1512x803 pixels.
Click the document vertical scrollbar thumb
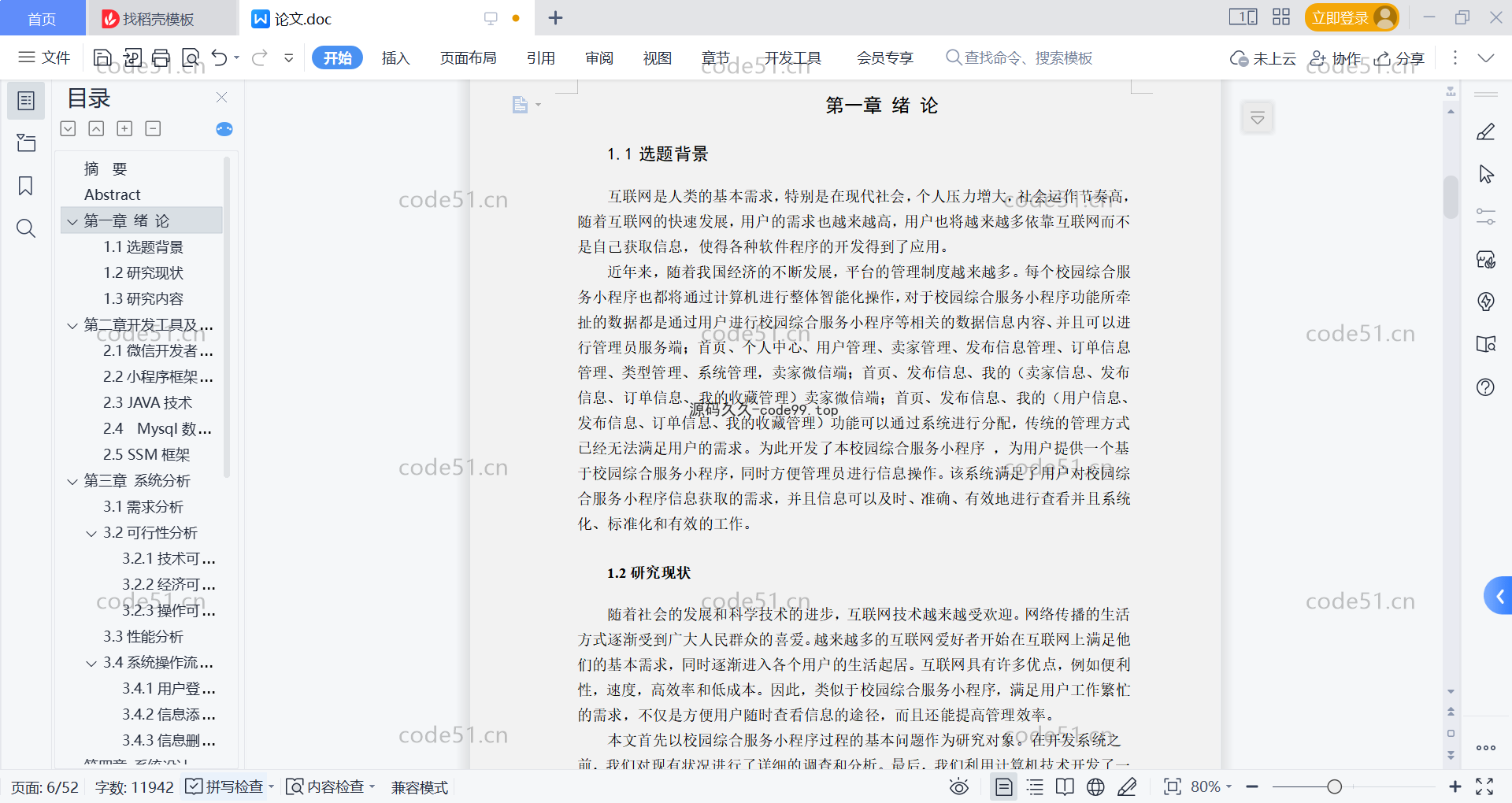[1451, 196]
